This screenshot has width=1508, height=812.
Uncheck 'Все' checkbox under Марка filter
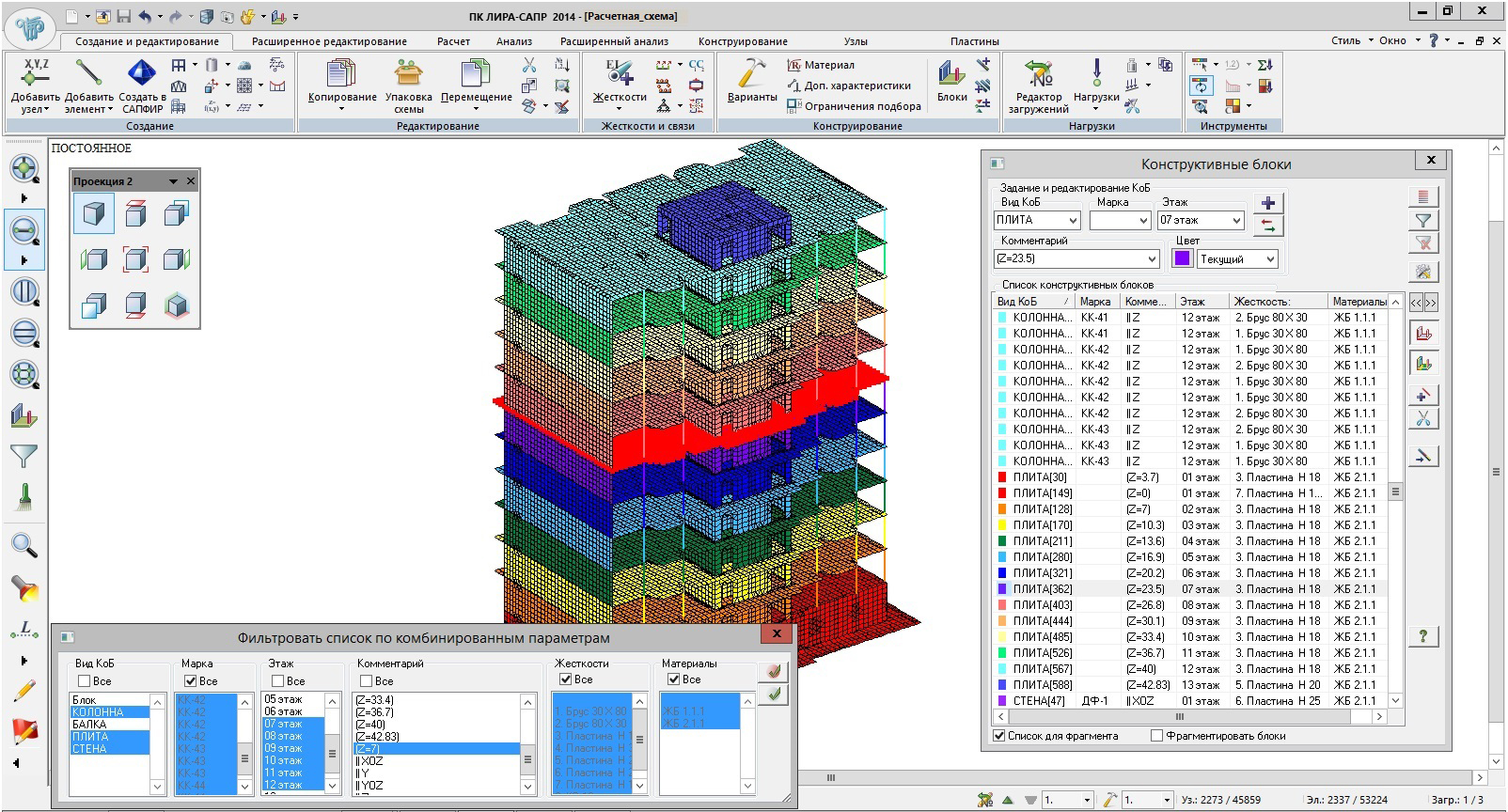[191, 680]
